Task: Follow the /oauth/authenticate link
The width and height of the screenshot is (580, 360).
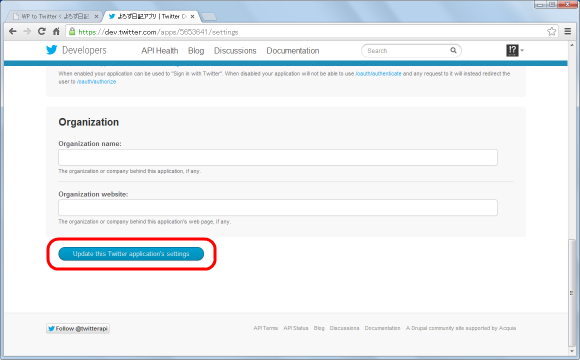Action: 378,74
